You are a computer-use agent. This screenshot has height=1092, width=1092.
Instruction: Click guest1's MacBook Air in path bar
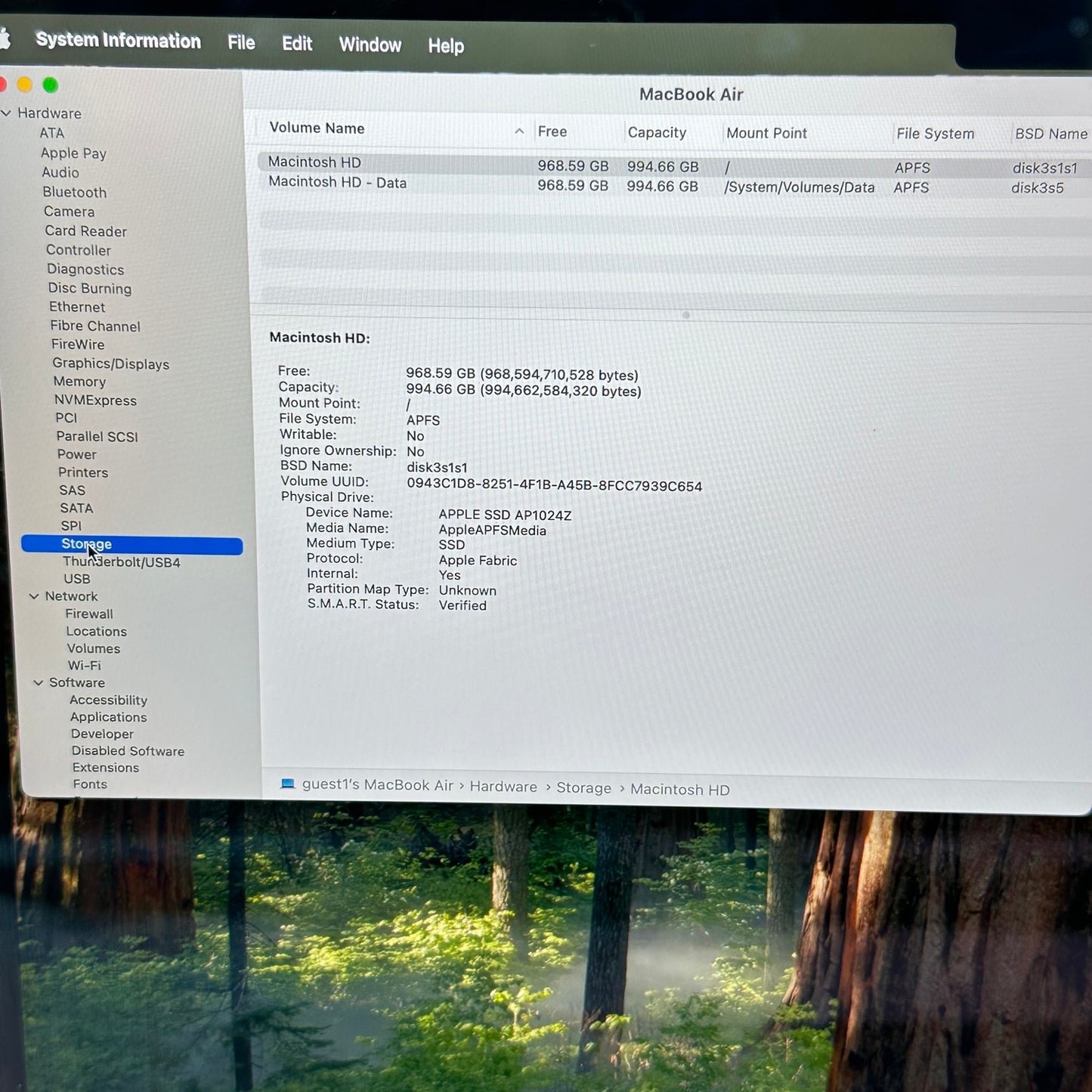(378, 785)
